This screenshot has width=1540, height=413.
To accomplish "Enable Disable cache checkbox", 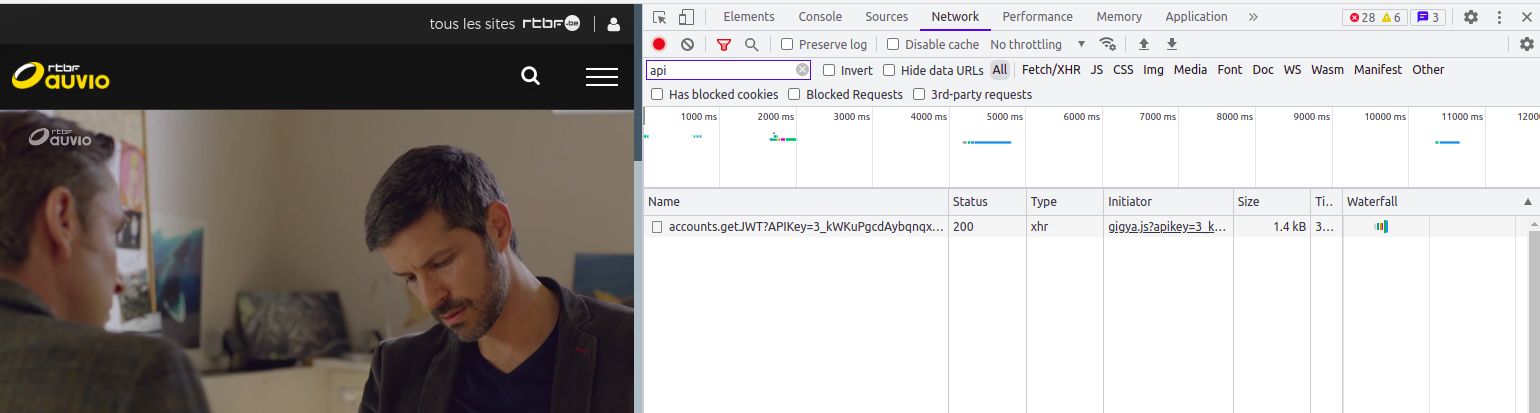I will tap(893, 44).
